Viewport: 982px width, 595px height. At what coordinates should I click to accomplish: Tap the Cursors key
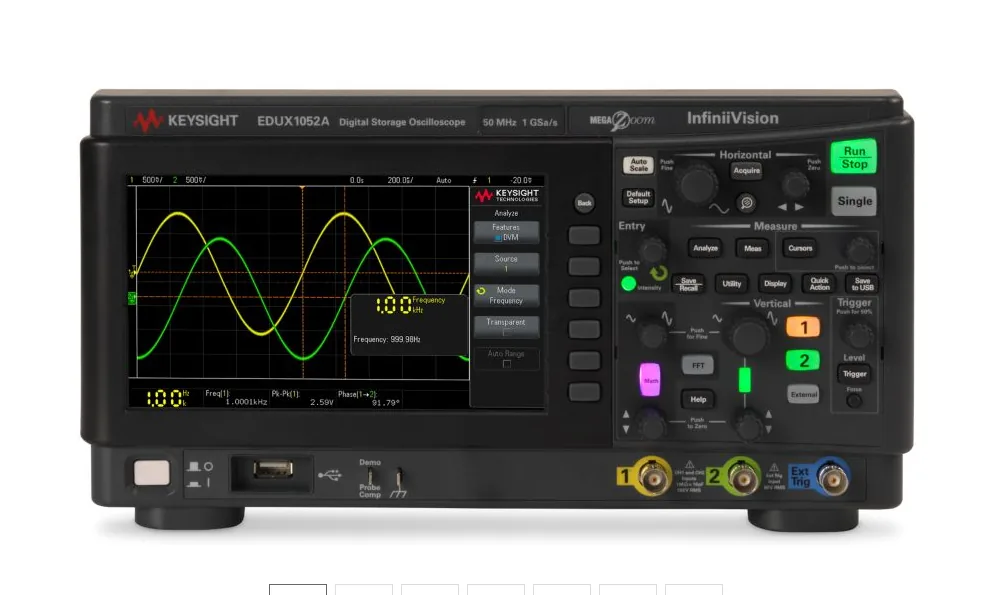(800, 248)
